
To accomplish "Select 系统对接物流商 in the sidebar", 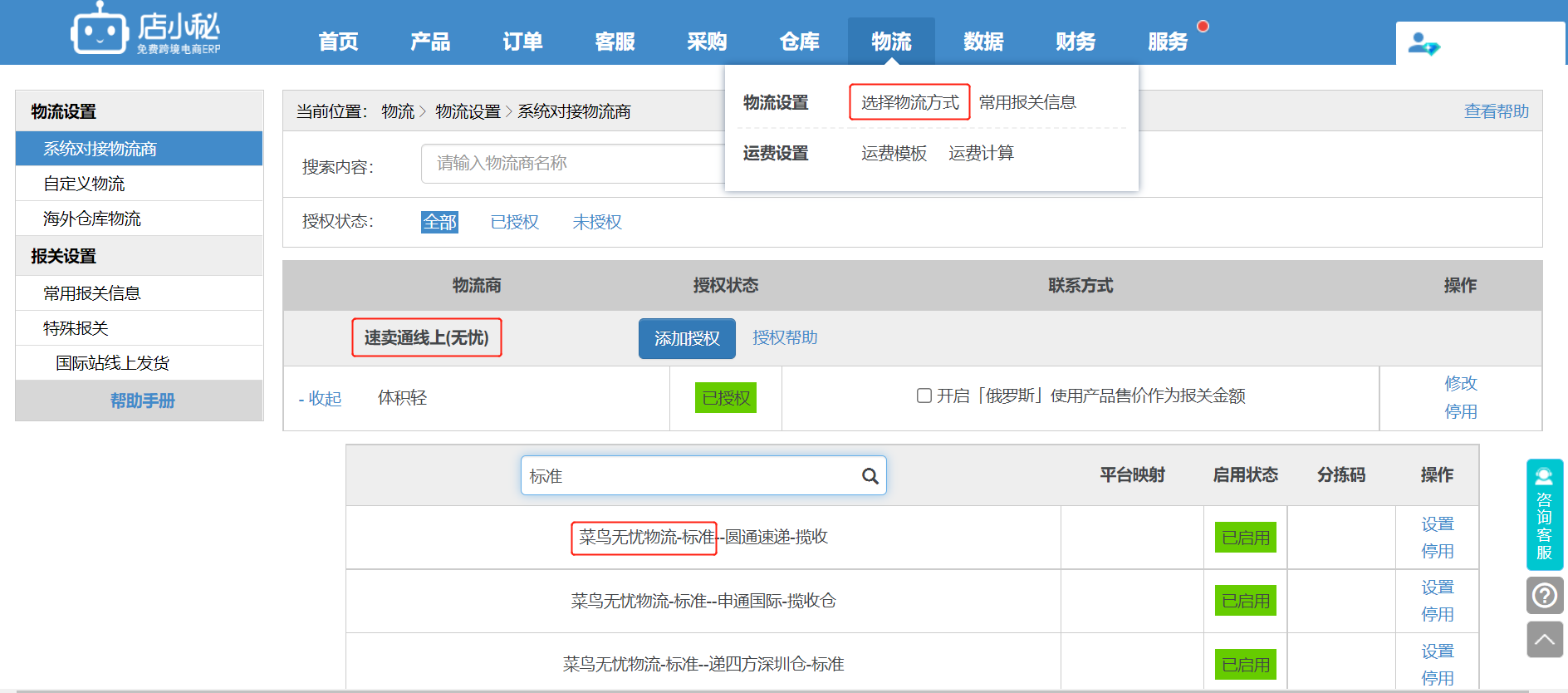I will pyautogui.click(x=140, y=149).
